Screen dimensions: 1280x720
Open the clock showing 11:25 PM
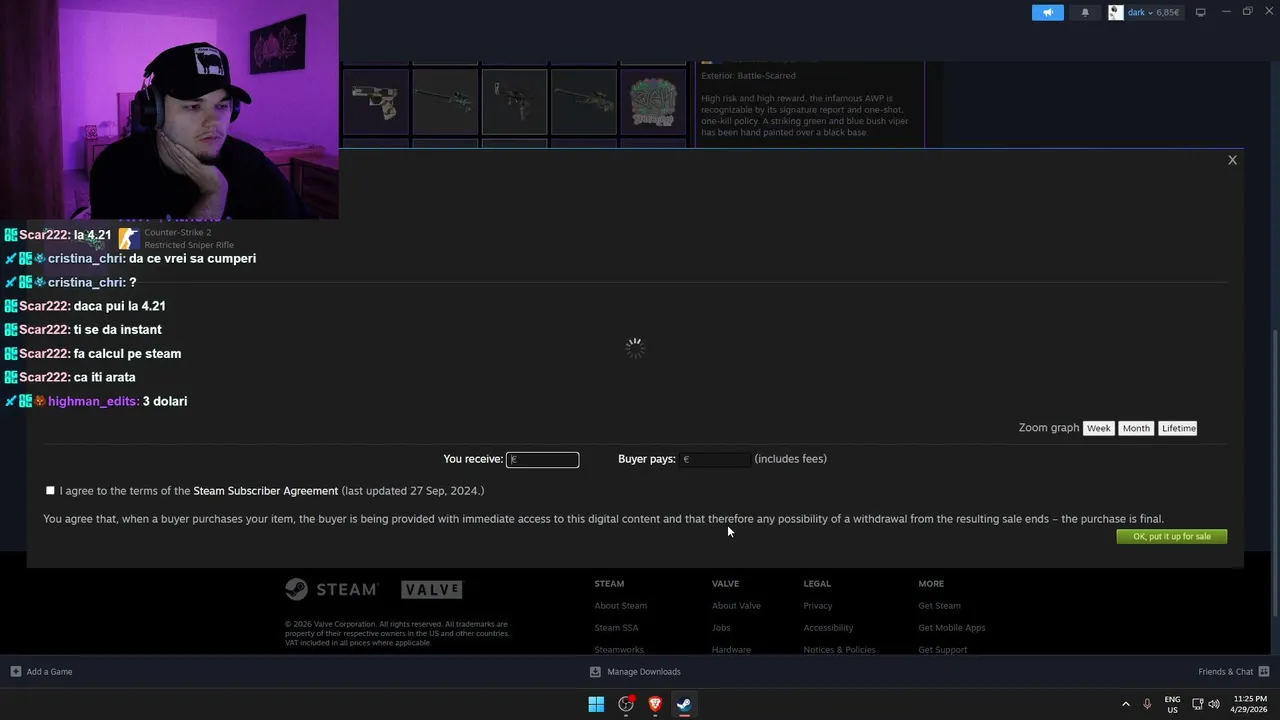tap(1250, 704)
